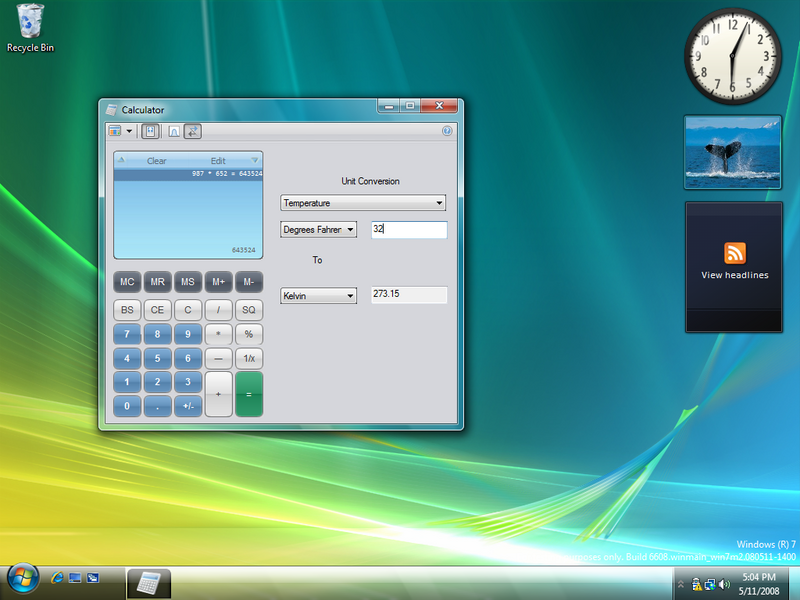Image resolution: width=800 pixels, height=600 pixels.
Task: Click the SQ square root key
Action: 249,310
